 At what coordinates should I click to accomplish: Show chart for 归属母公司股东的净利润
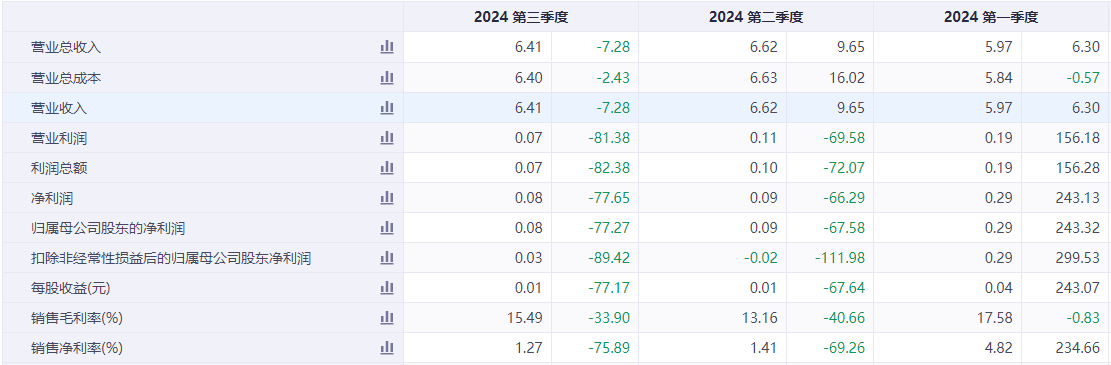pyautogui.click(x=387, y=228)
